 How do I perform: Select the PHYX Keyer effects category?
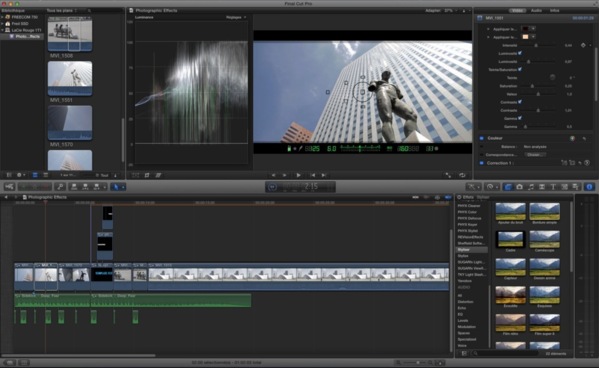tap(467, 224)
